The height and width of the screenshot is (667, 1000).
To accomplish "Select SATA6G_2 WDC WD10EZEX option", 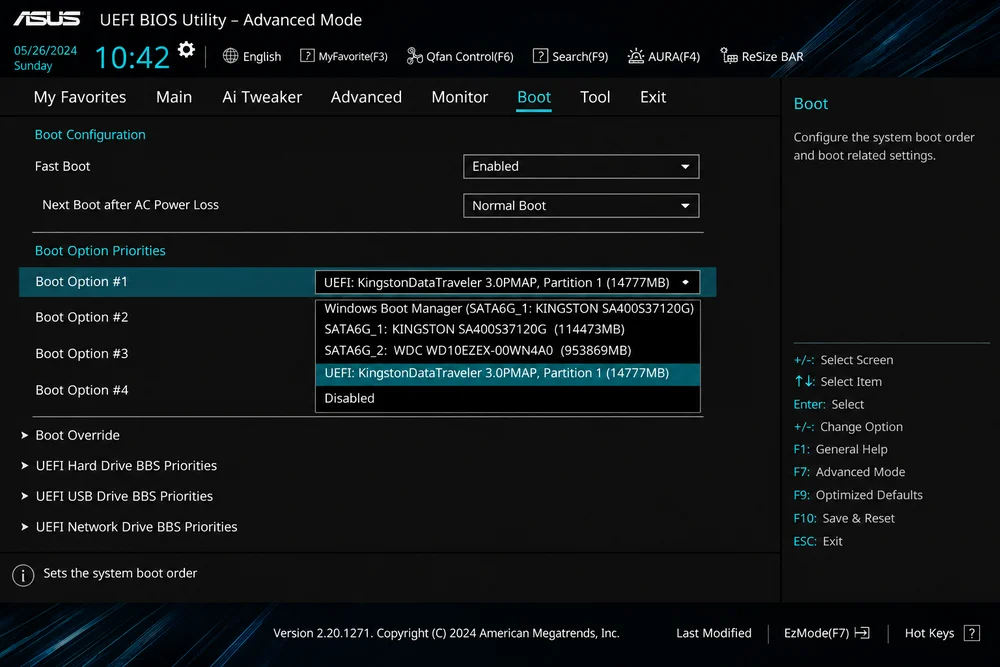I will click(508, 350).
